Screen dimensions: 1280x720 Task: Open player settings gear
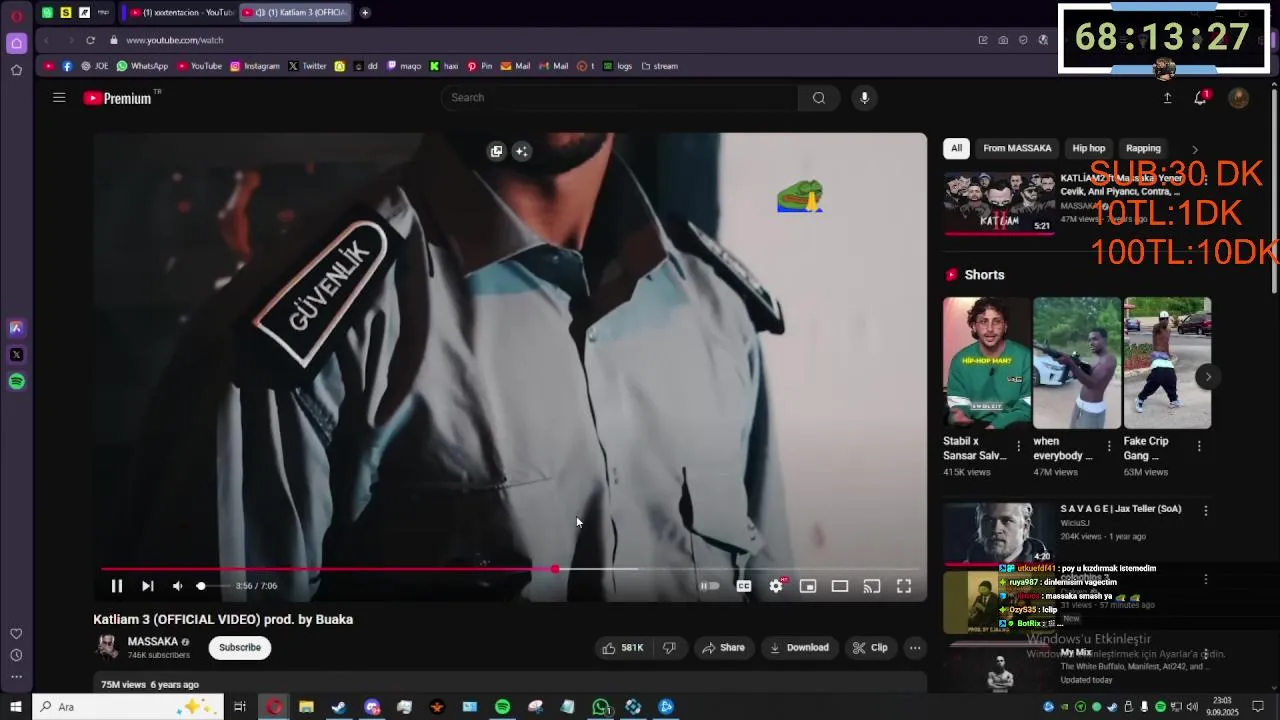776,586
